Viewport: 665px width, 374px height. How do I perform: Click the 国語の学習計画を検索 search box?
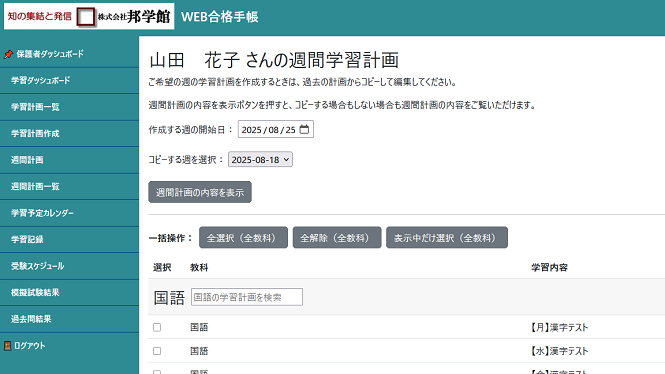[247, 297]
